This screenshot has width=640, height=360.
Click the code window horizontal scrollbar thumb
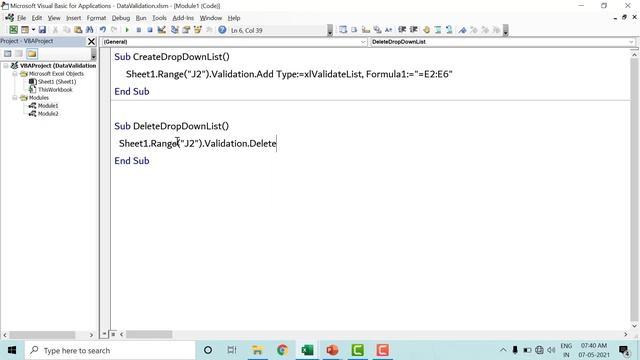pyautogui.click(x=149, y=334)
